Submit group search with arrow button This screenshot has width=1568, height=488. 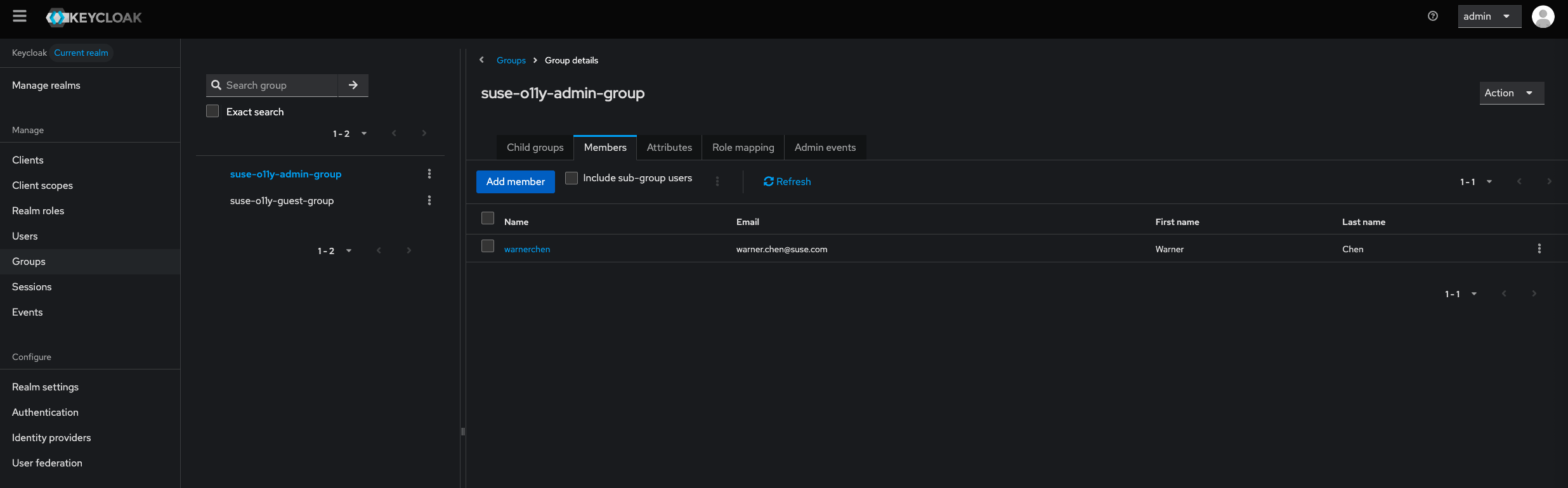(353, 85)
